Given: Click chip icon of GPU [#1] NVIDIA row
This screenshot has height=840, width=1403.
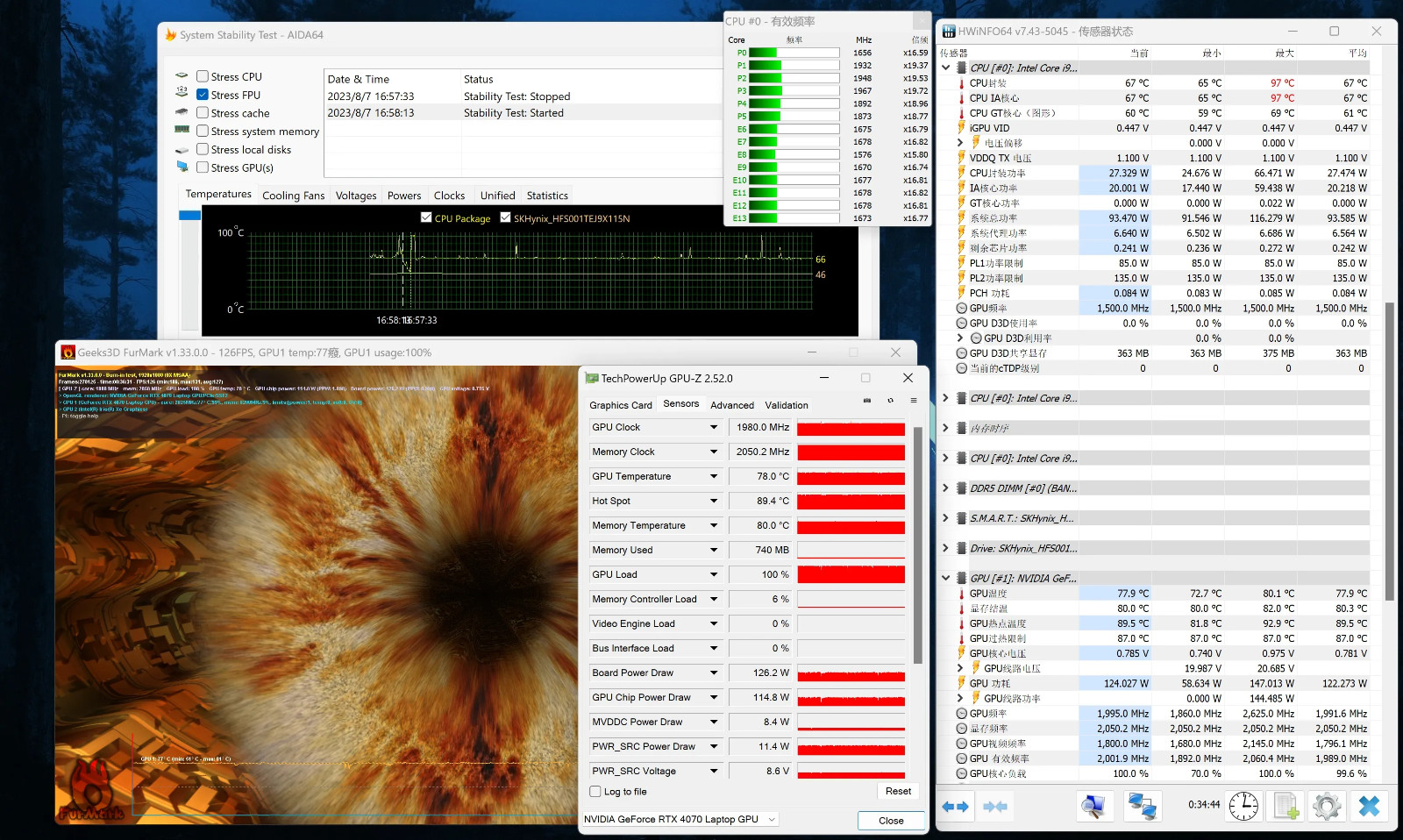Looking at the screenshot, I should click(961, 578).
